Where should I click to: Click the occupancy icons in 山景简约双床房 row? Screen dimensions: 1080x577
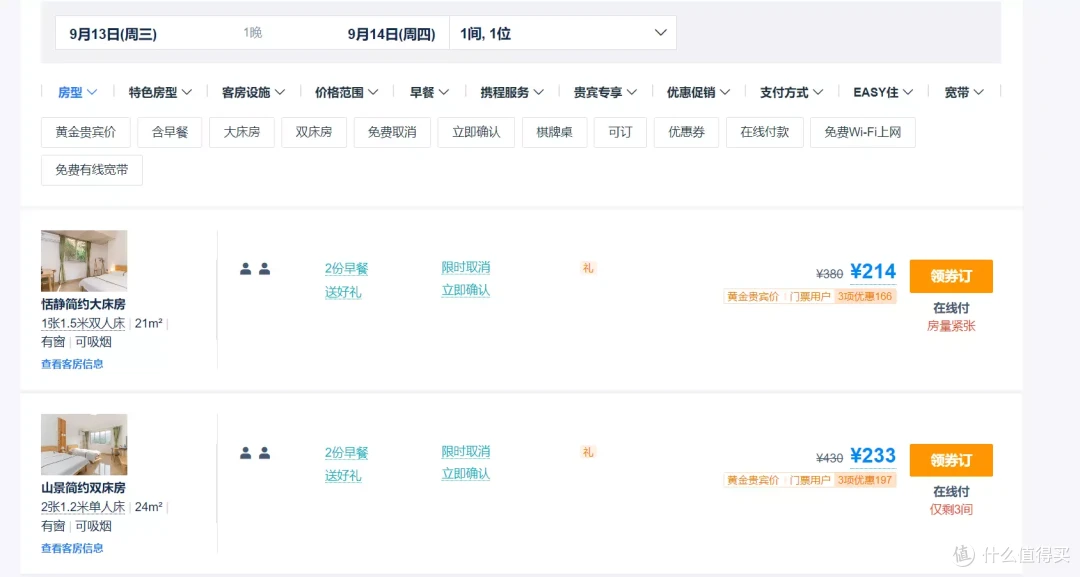(255, 453)
